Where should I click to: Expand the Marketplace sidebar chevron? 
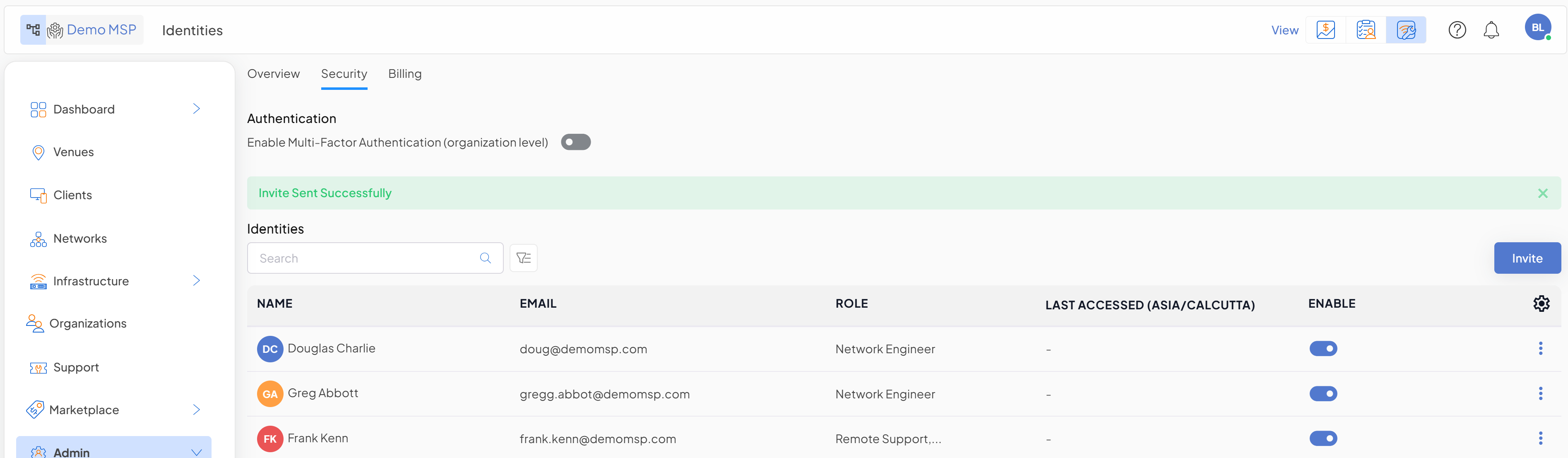tap(196, 410)
